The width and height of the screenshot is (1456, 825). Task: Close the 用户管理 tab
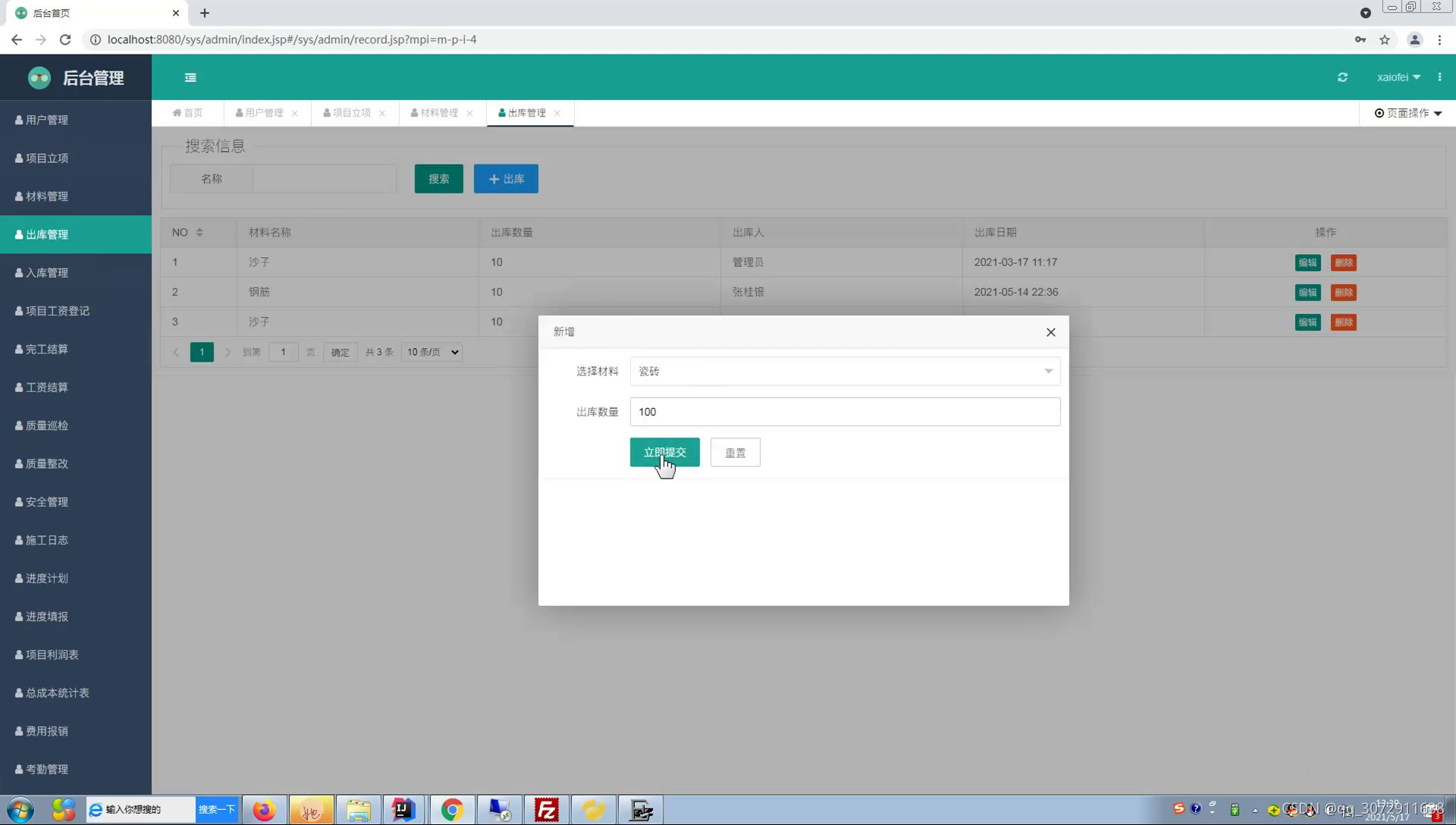pyautogui.click(x=295, y=113)
